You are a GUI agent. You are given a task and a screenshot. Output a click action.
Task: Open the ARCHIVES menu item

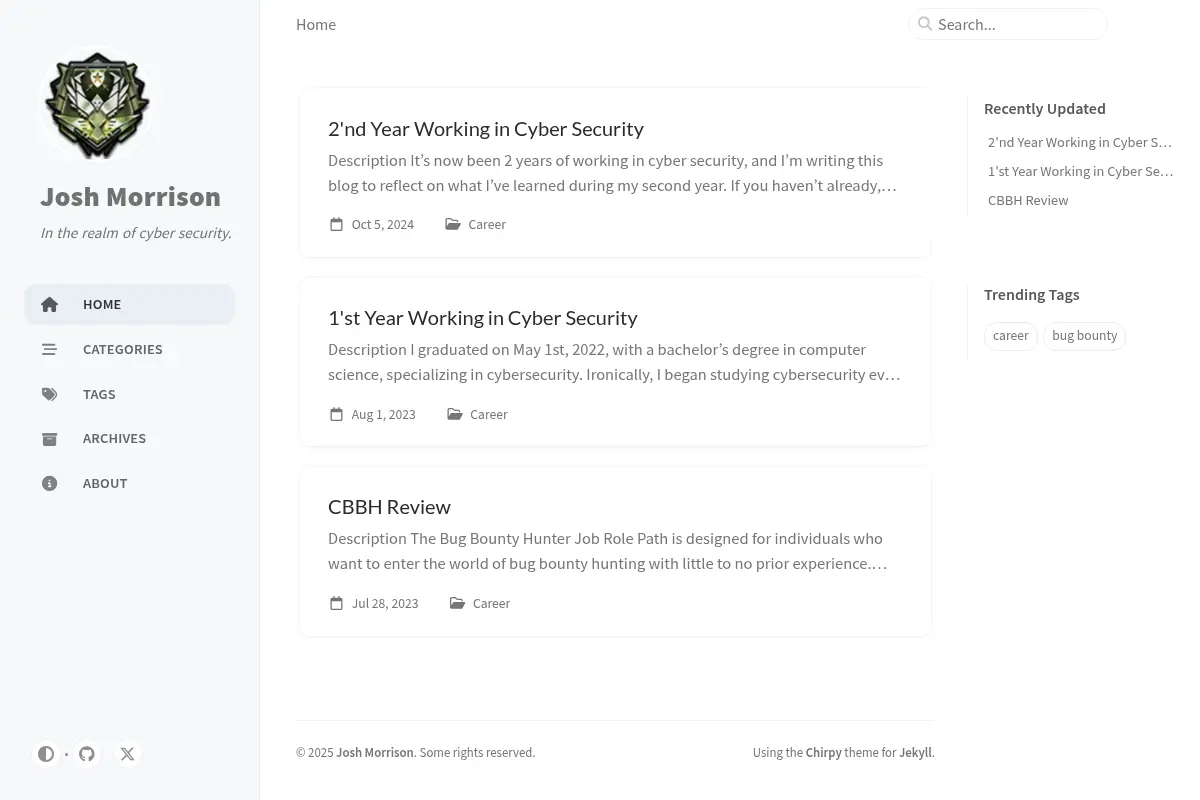(130, 438)
